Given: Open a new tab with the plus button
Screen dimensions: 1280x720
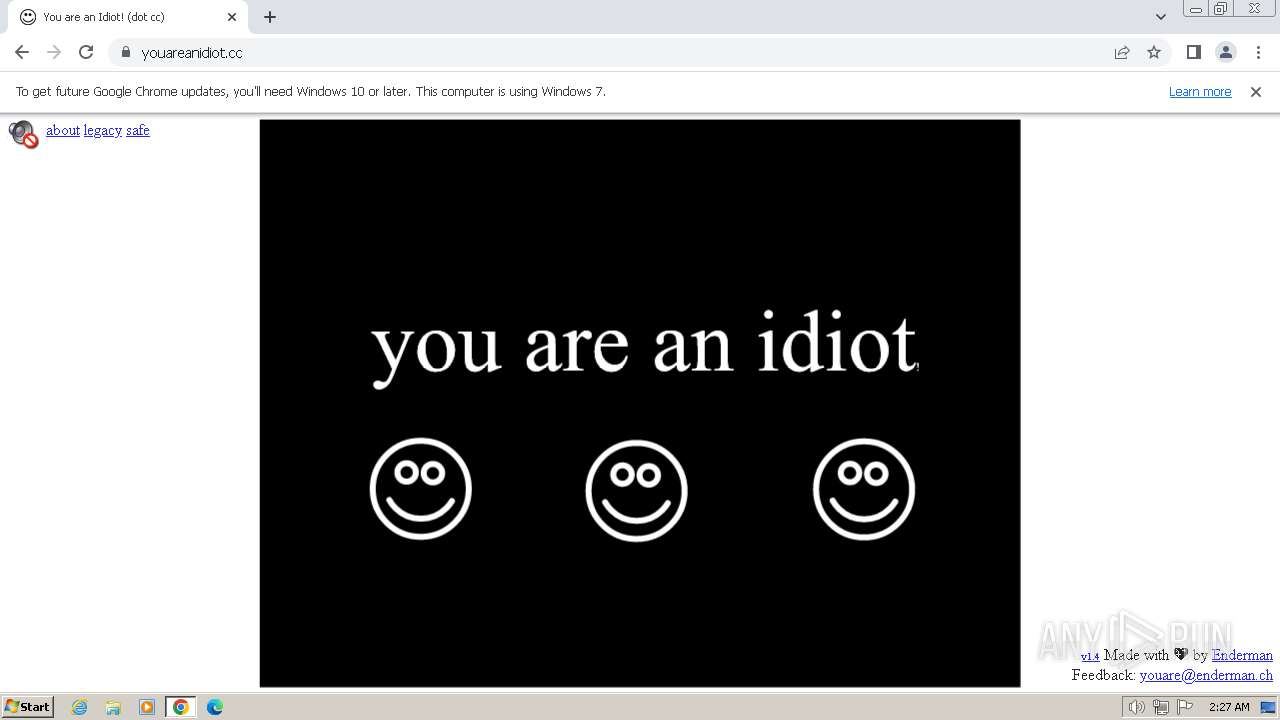Looking at the screenshot, I should click(x=270, y=17).
